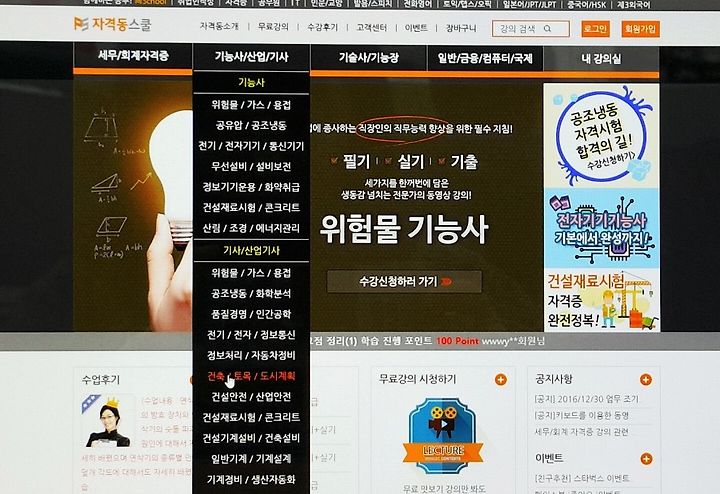Choose 건설기계설비 / 건축설비
Viewport: 720px width, 494px height.
pyautogui.click(x=251, y=438)
